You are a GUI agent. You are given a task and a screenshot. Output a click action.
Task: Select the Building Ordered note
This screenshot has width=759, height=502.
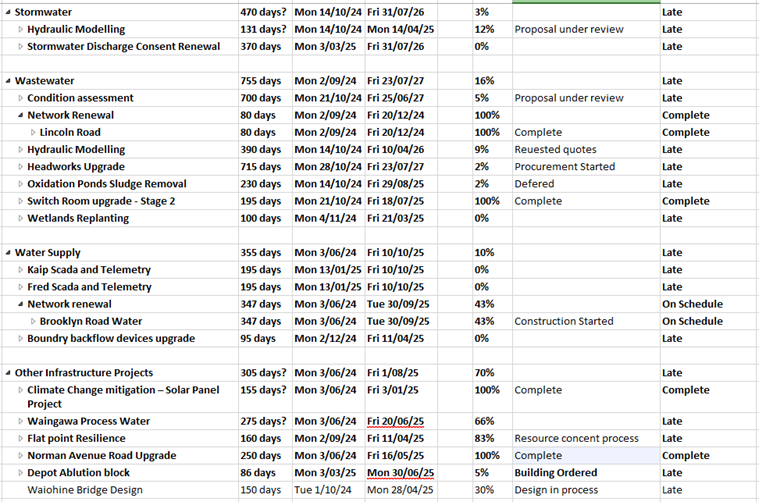click(x=556, y=473)
